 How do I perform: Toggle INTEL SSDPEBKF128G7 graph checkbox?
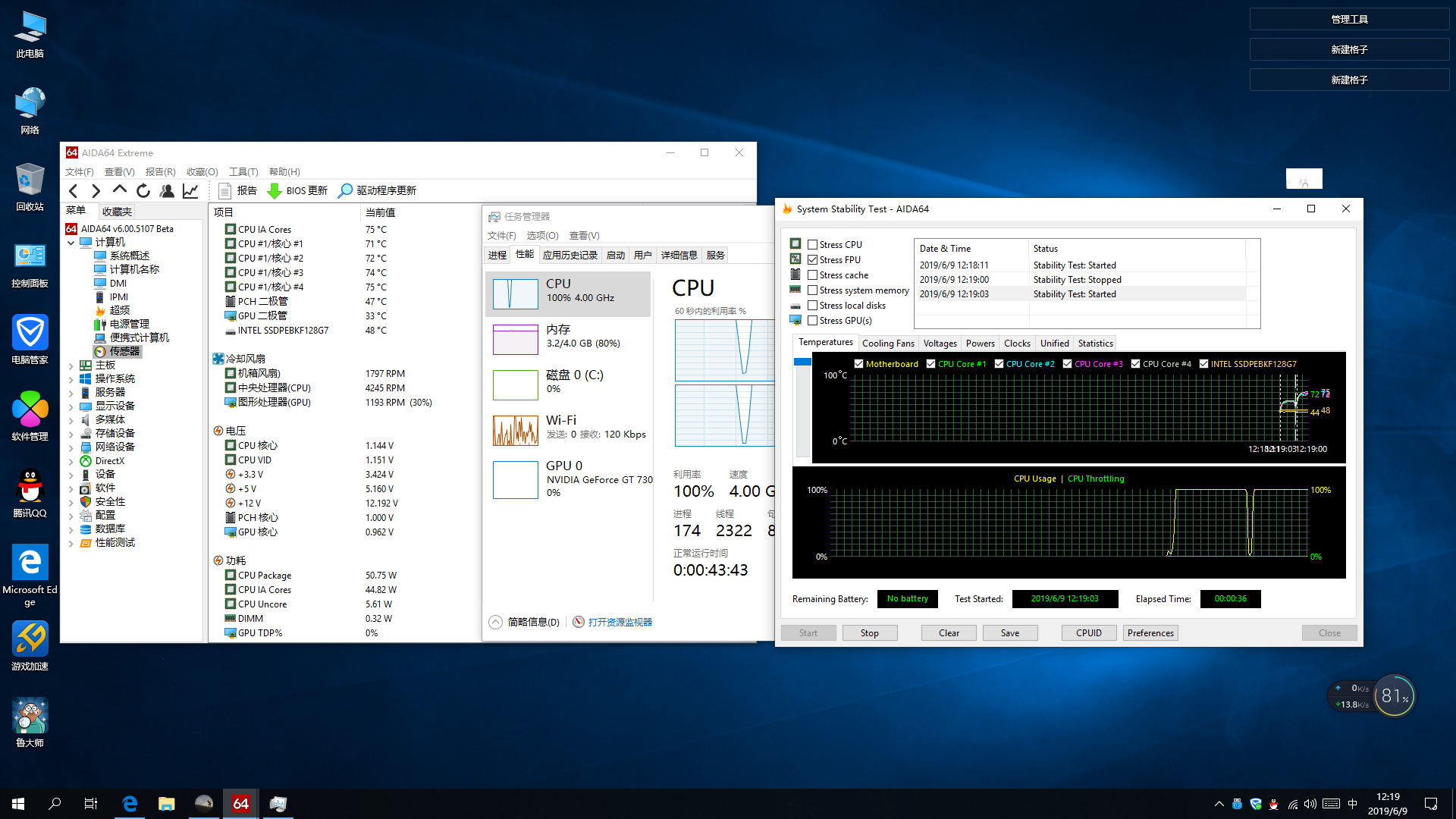(1204, 364)
